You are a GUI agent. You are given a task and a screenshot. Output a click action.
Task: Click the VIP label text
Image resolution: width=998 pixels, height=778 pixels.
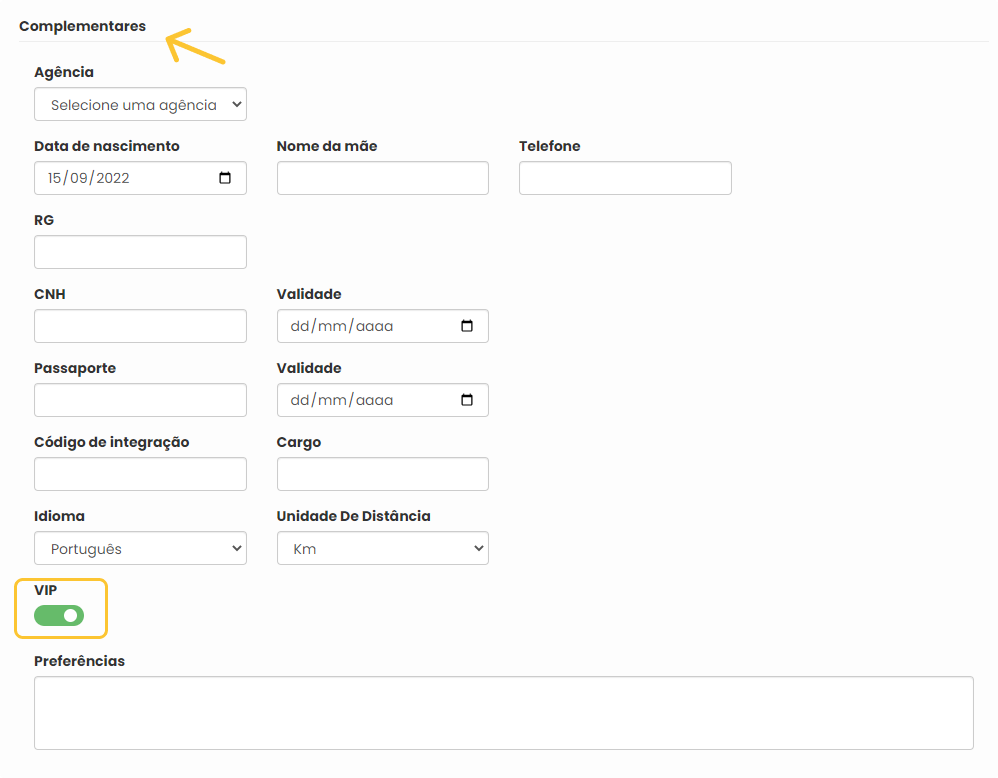click(46, 590)
